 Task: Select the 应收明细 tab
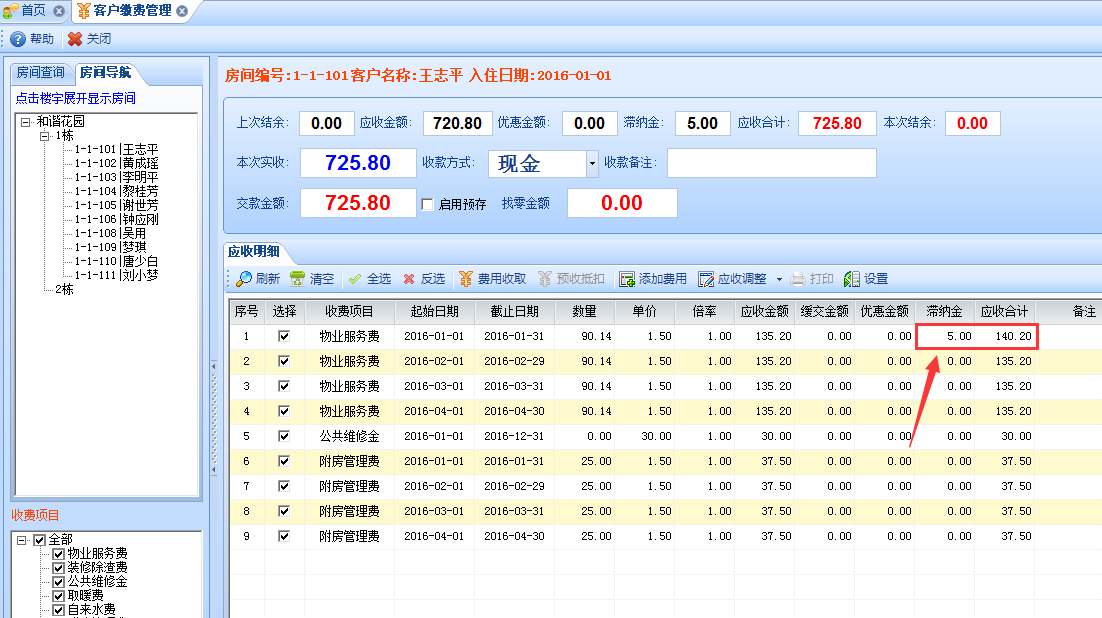click(254, 251)
